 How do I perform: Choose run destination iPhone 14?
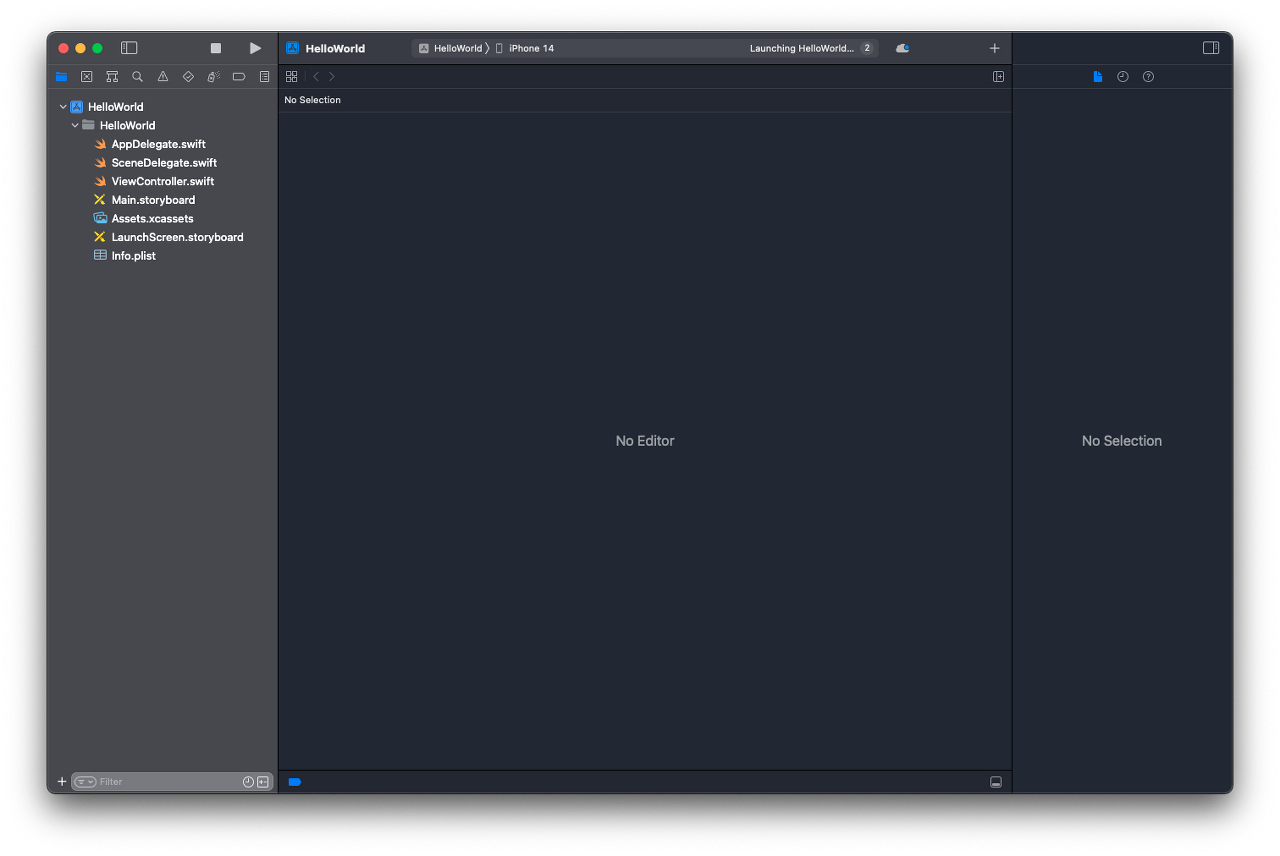click(x=525, y=48)
